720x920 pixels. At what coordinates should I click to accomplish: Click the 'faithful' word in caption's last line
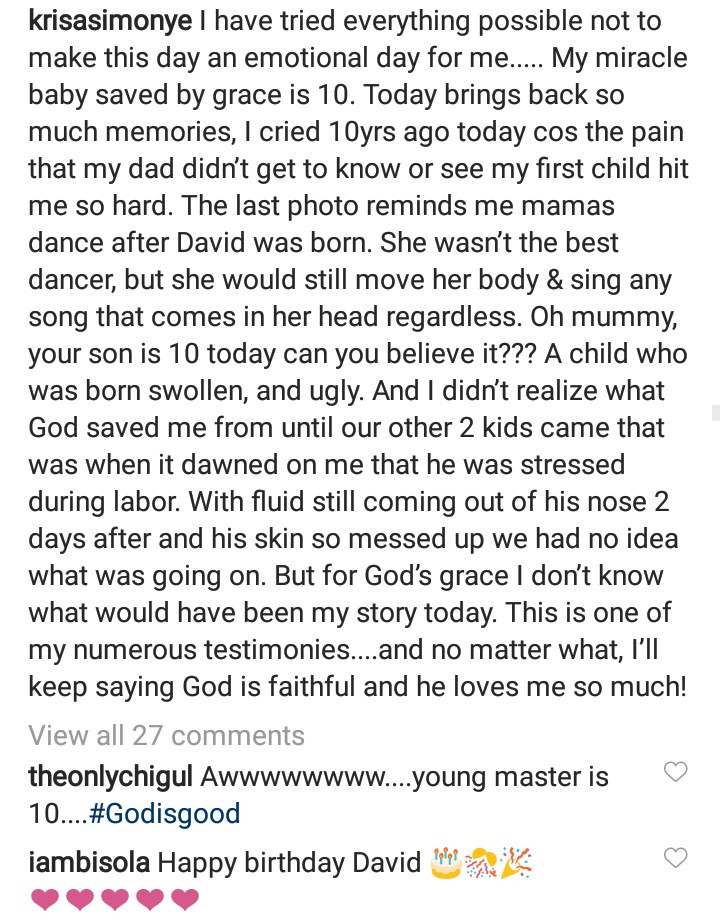[x=311, y=686]
